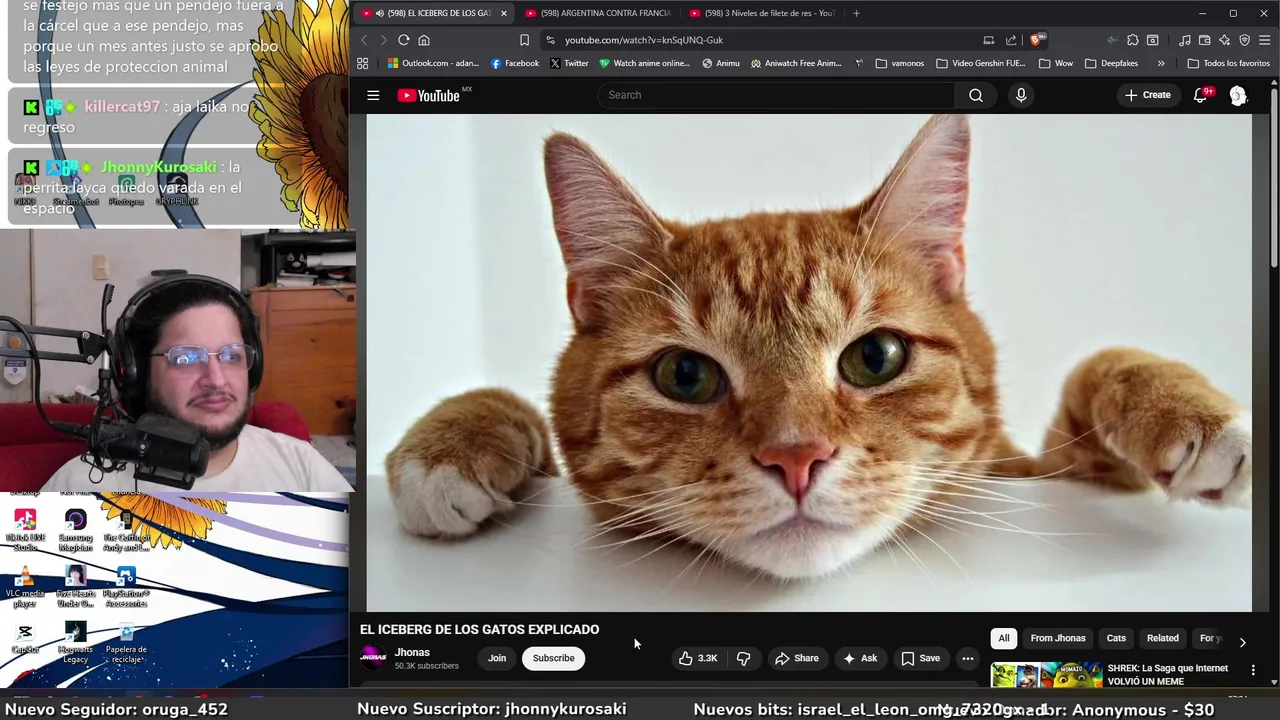Save the video to a playlist
Image resolution: width=1280 pixels, height=720 pixels.
(x=920, y=658)
